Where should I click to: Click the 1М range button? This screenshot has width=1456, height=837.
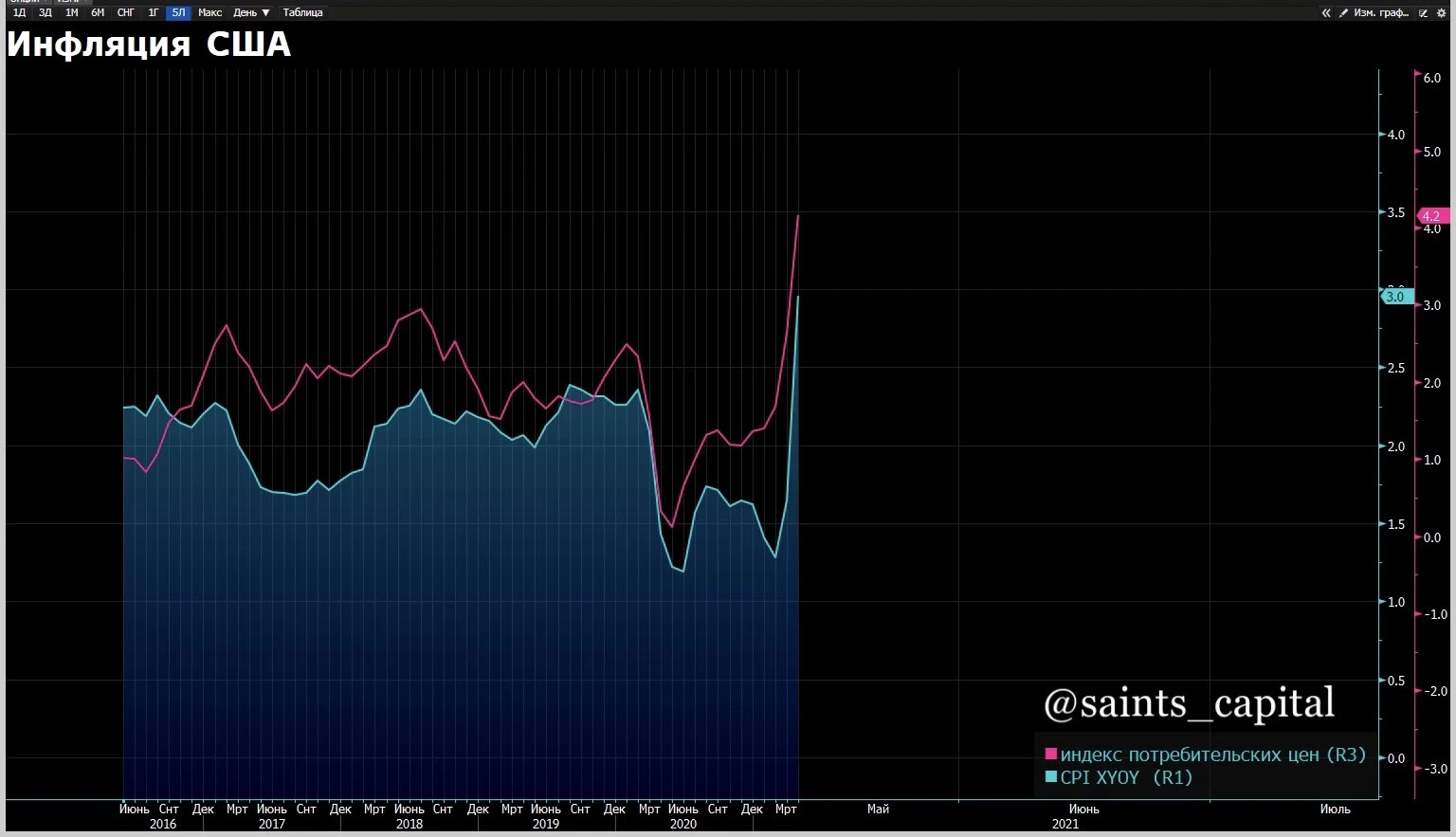pos(71,12)
